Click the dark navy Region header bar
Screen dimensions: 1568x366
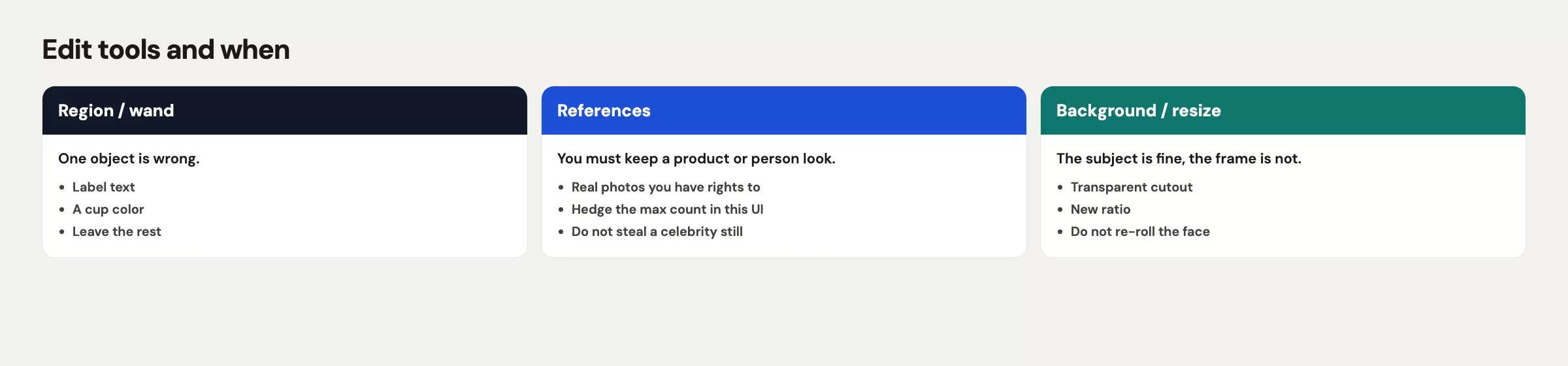[285, 110]
